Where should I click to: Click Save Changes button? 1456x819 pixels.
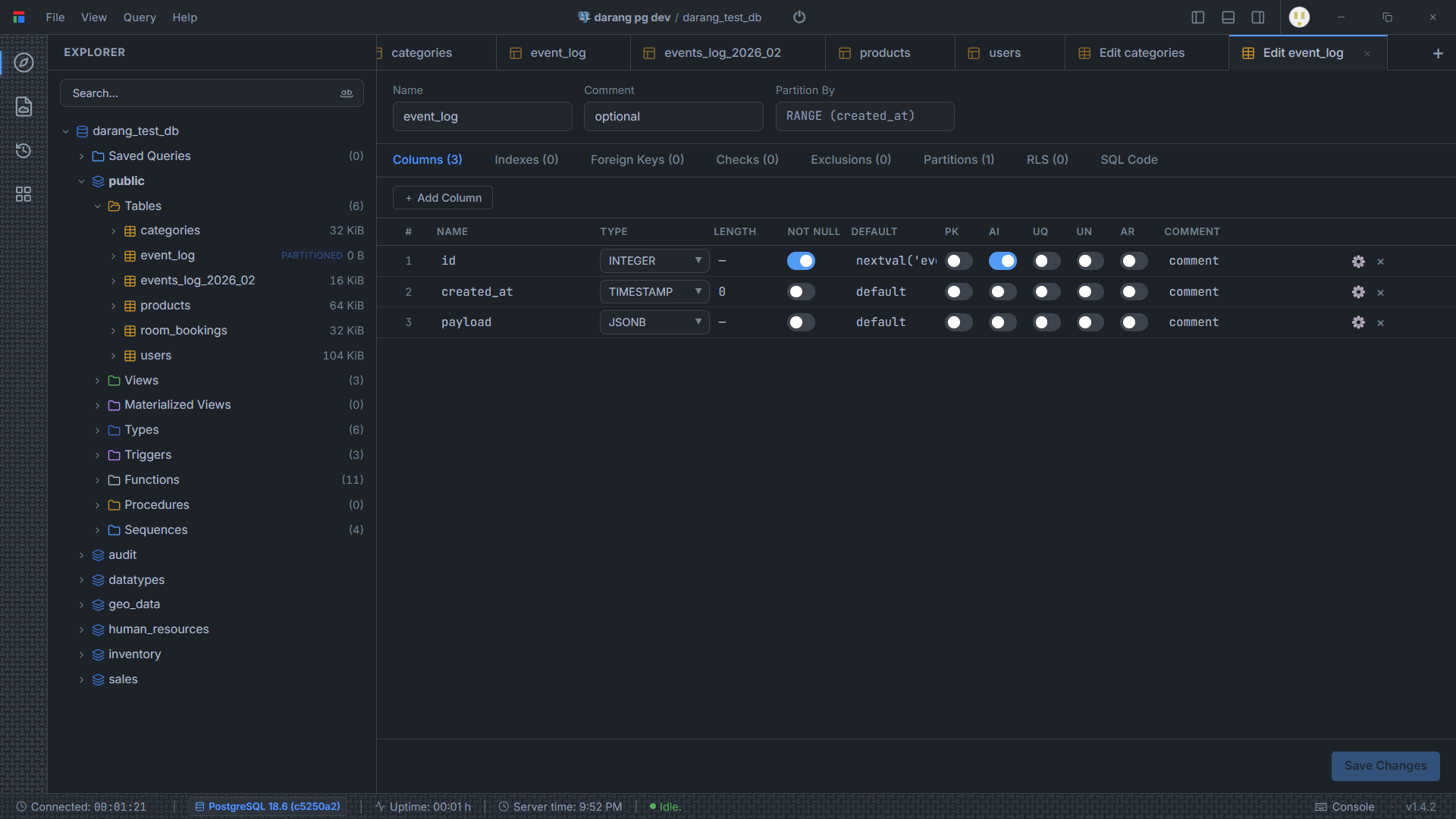point(1385,766)
